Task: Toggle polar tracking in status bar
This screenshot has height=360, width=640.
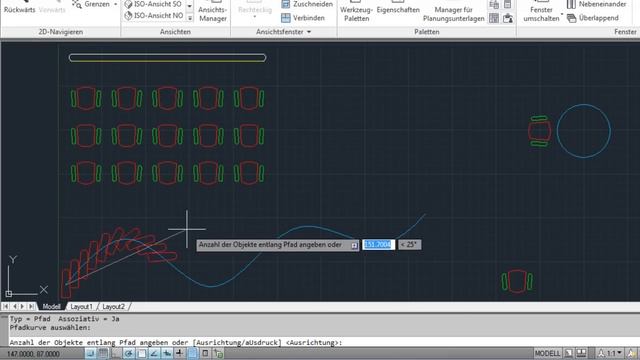Action: point(129,353)
